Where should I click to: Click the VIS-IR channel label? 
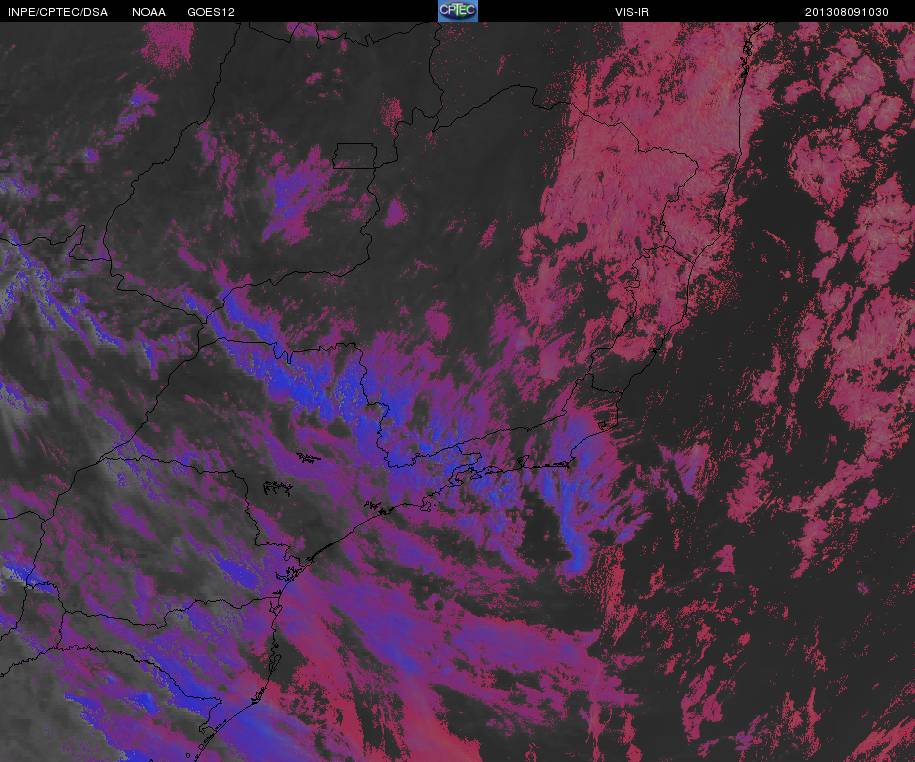(x=632, y=12)
